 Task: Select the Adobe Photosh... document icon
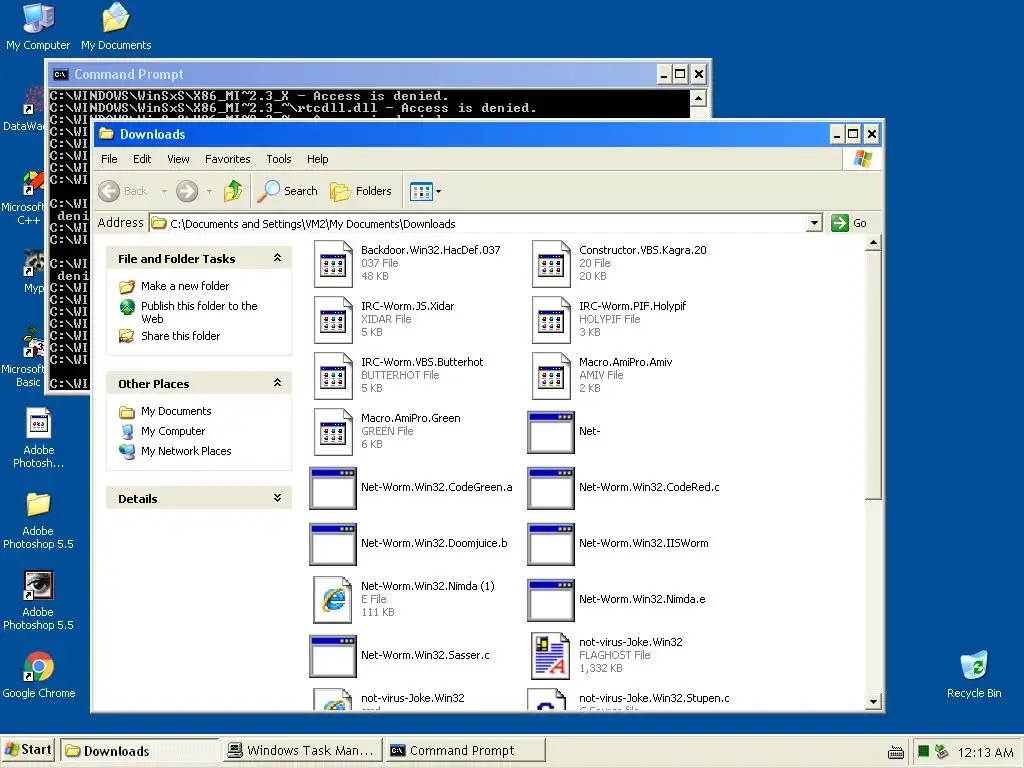[39, 438]
